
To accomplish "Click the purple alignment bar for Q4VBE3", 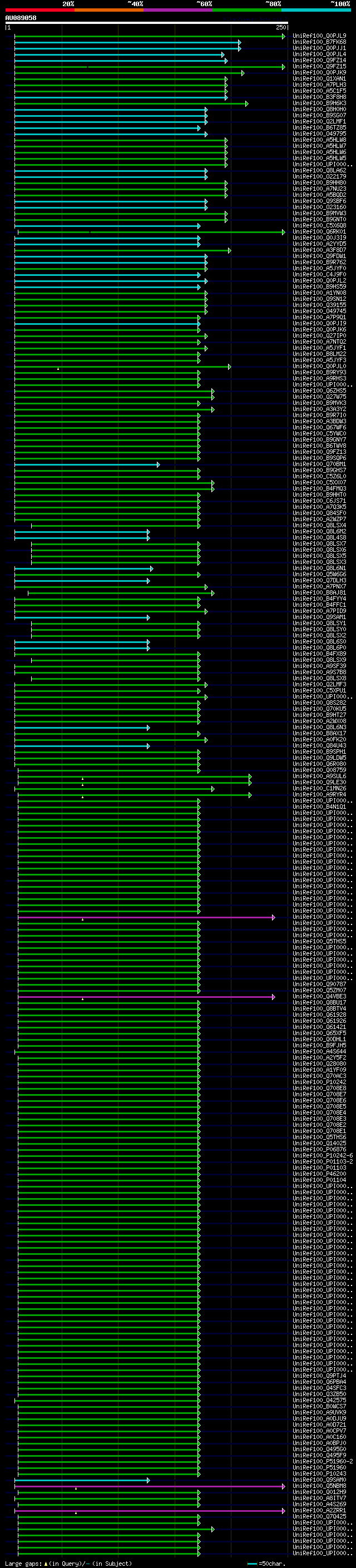I will (x=146, y=996).
